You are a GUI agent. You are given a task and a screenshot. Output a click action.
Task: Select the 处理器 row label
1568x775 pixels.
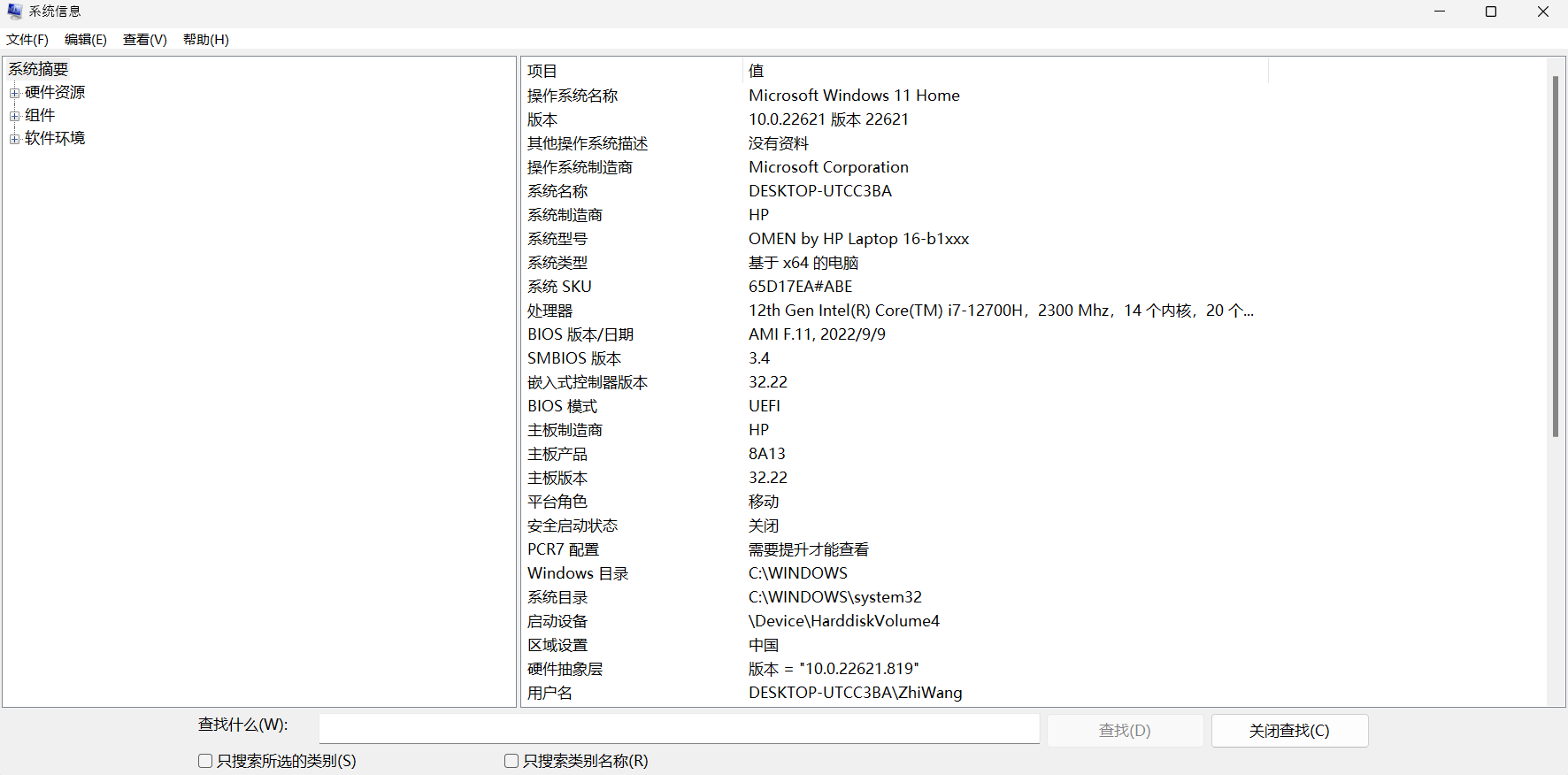(x=550, y=311)
